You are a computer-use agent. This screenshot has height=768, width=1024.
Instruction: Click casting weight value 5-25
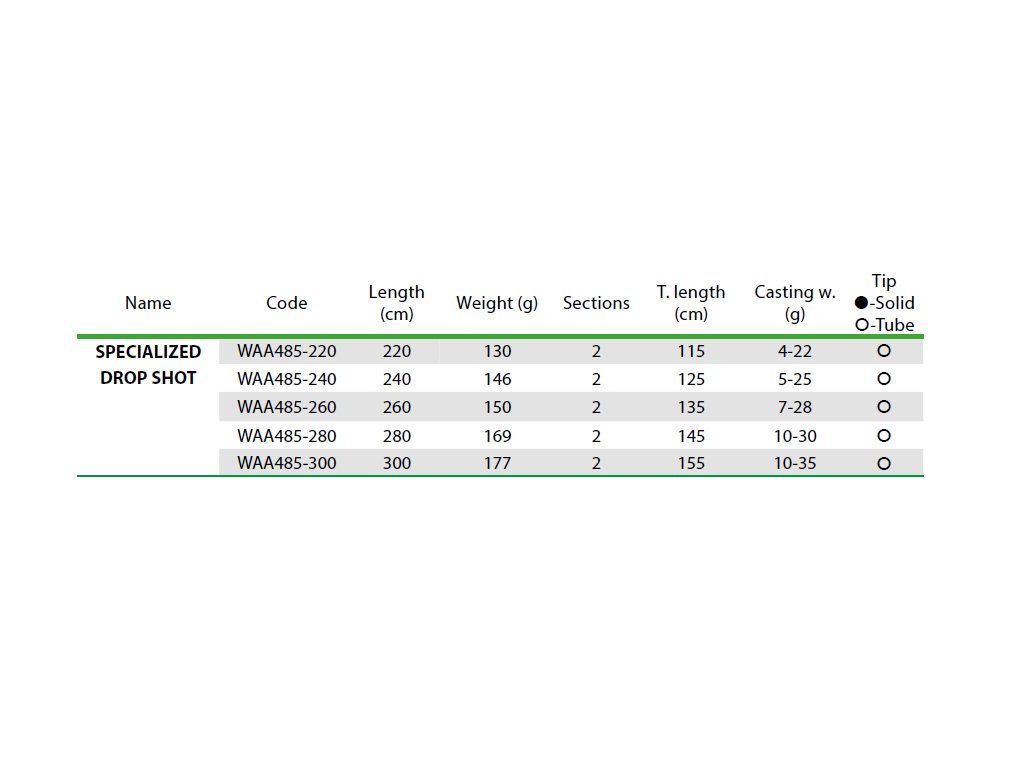[795, 379]
